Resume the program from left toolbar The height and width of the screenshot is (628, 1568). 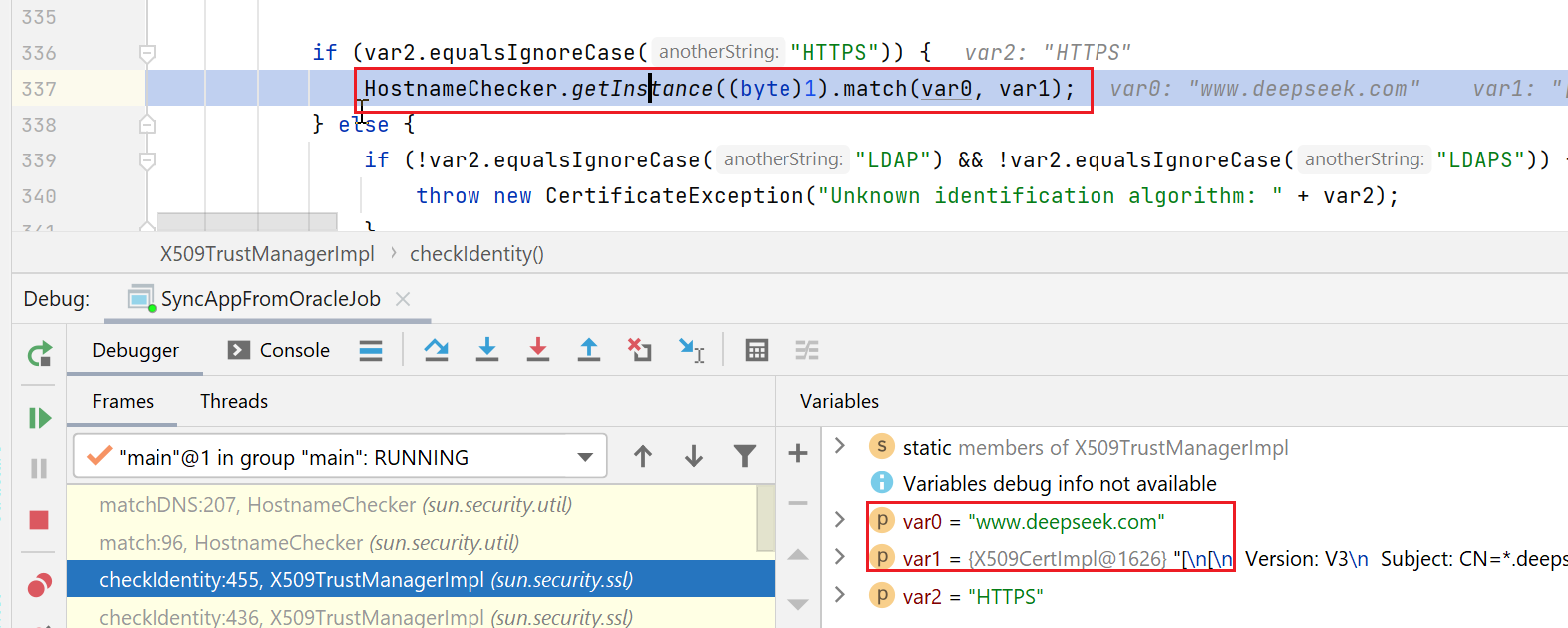[x=39, y=418]
